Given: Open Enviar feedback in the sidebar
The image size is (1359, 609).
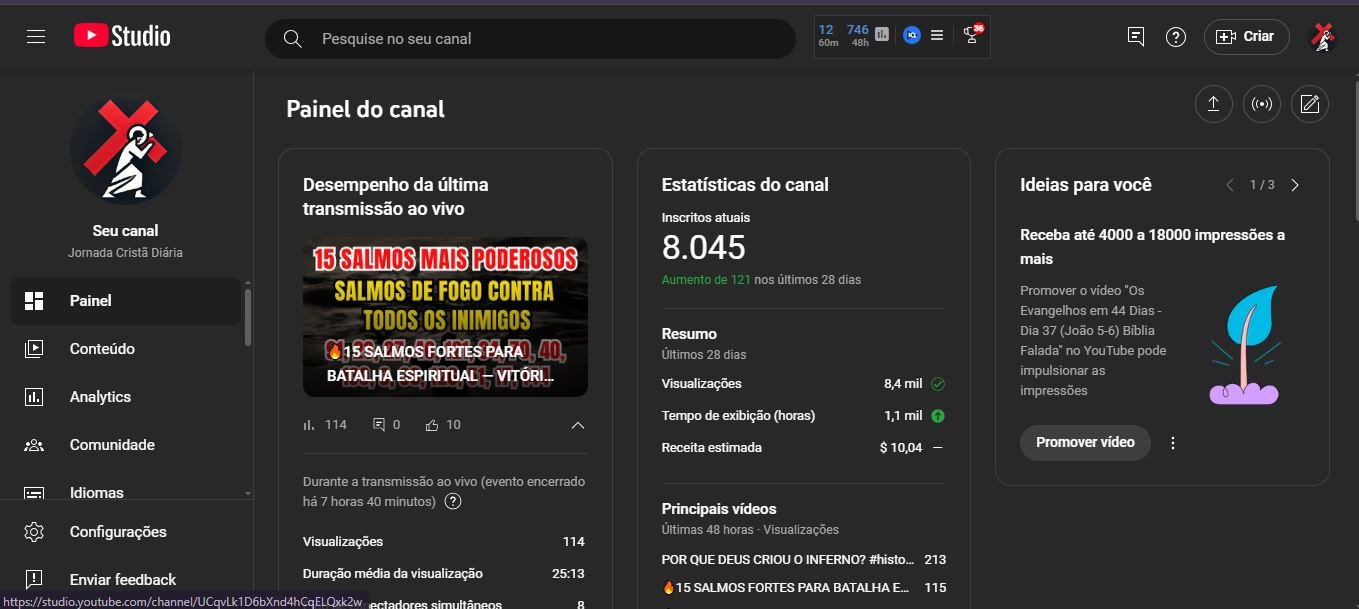Looking at the screenshot, I should pyautogui.click(x=125, y=580).
